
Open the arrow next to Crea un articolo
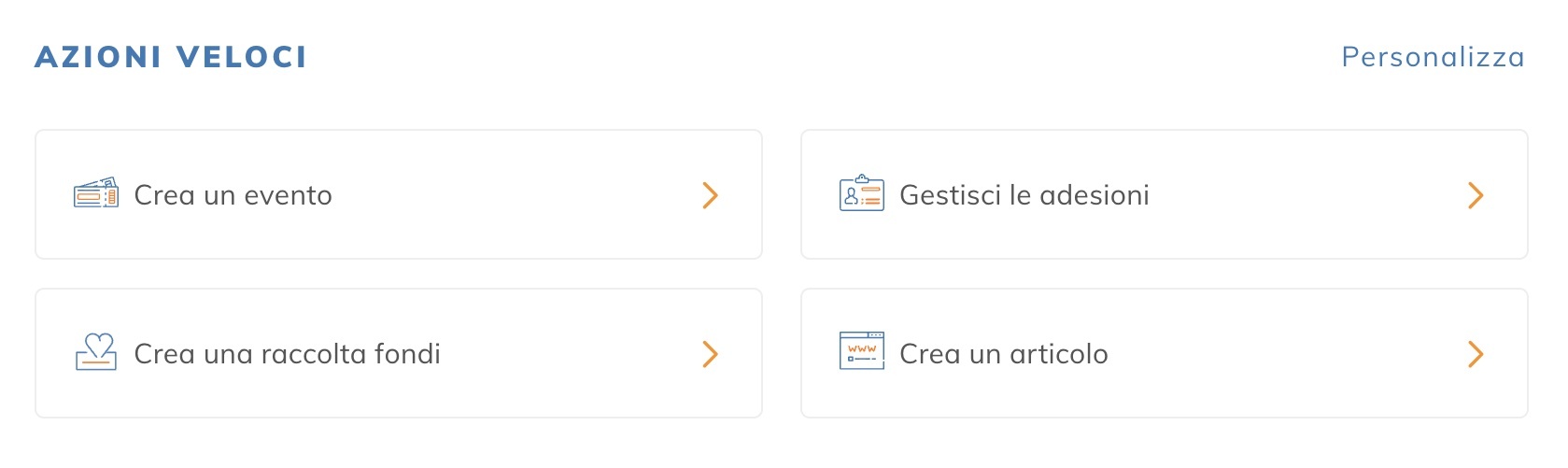click(1476, 354)
